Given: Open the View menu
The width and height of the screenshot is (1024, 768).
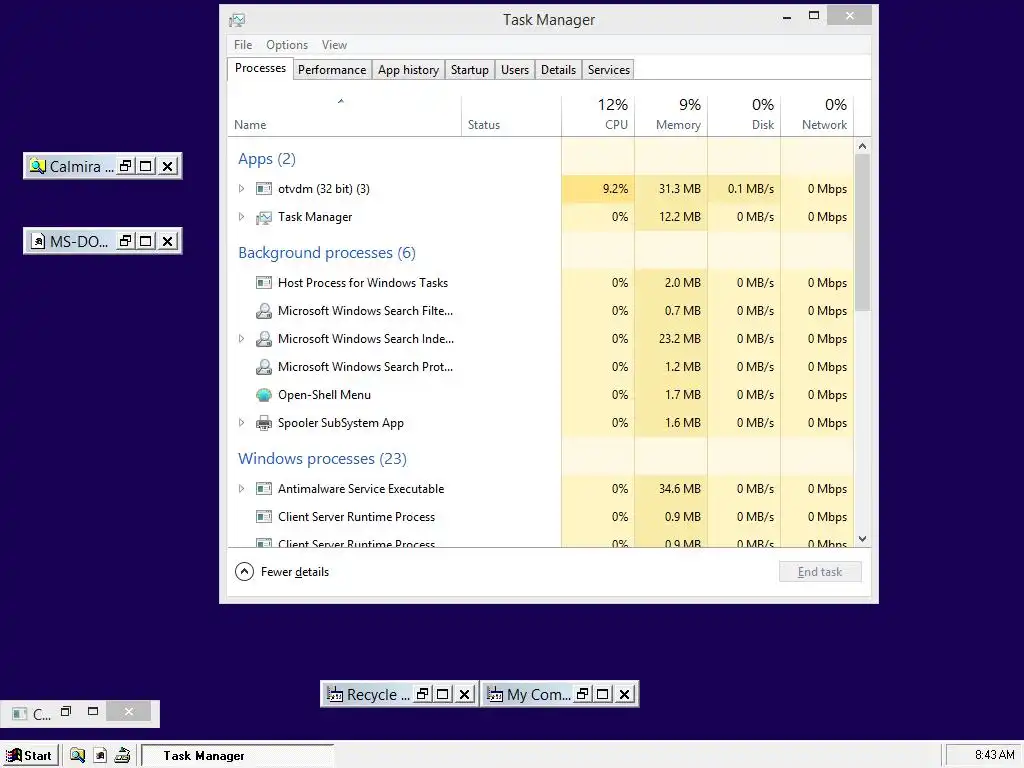Looking at the screenshot, I should tap(334, 45).
